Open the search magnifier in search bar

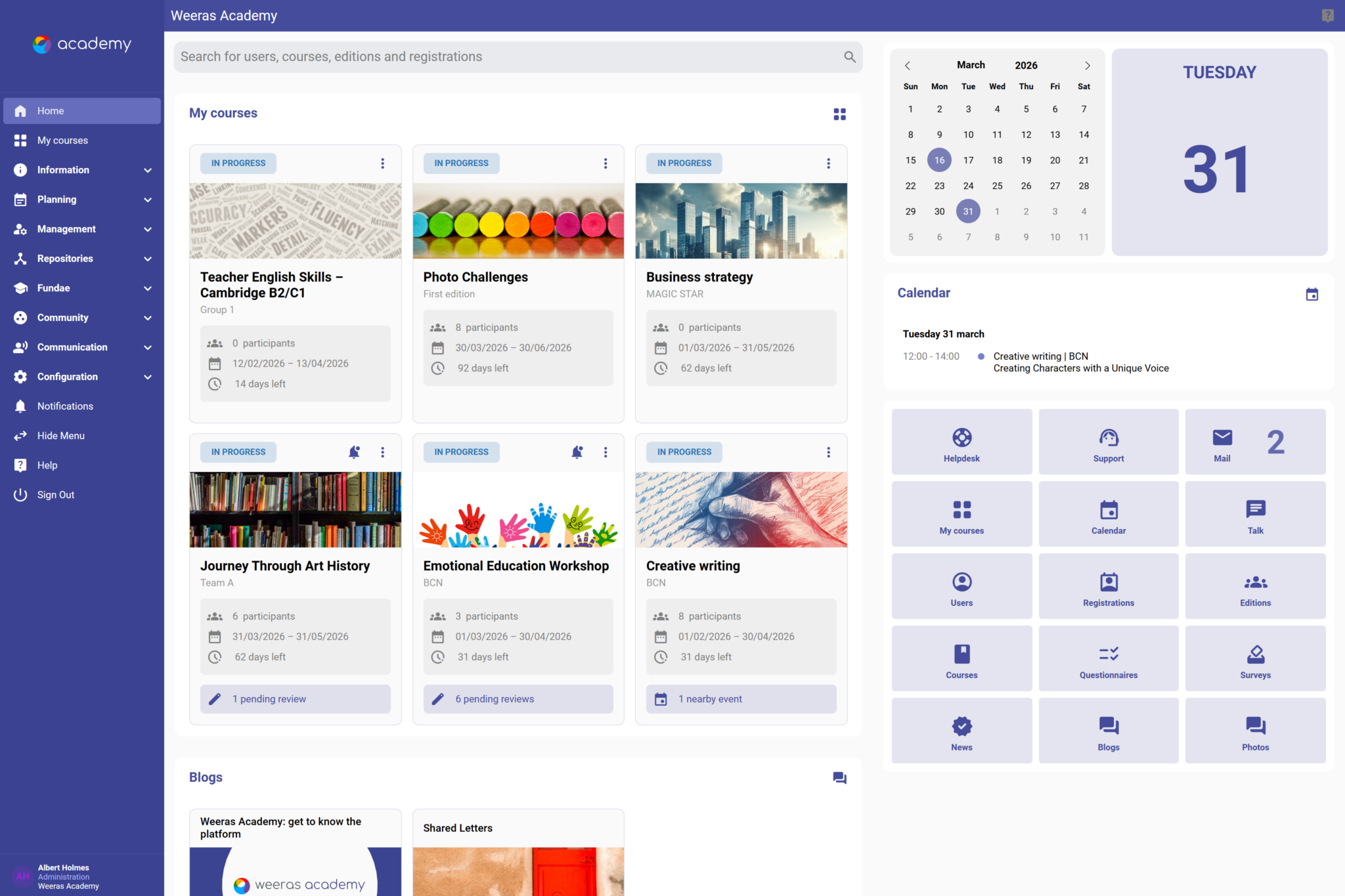pyautogui.click(x=849, y=56)
